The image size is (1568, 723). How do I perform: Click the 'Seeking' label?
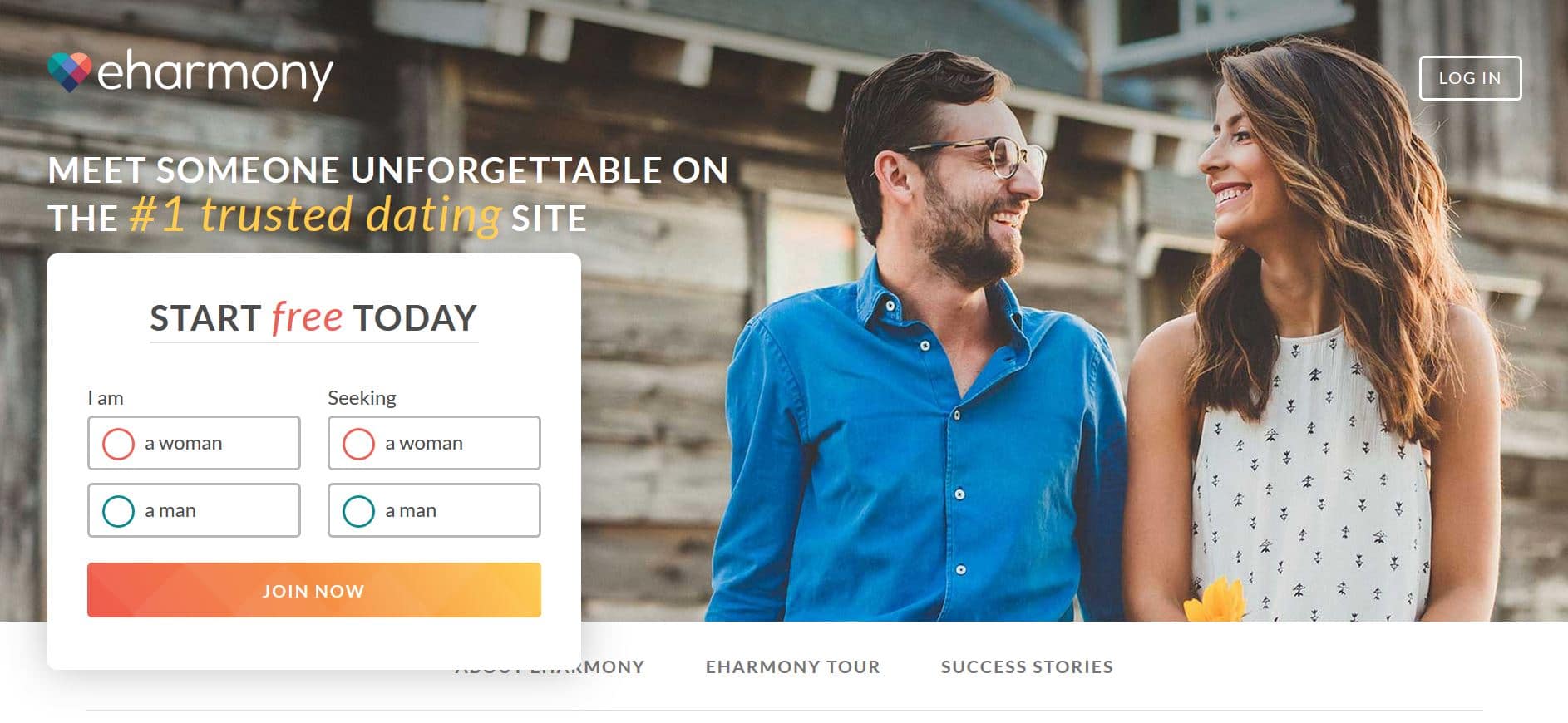tap(362, 398)
